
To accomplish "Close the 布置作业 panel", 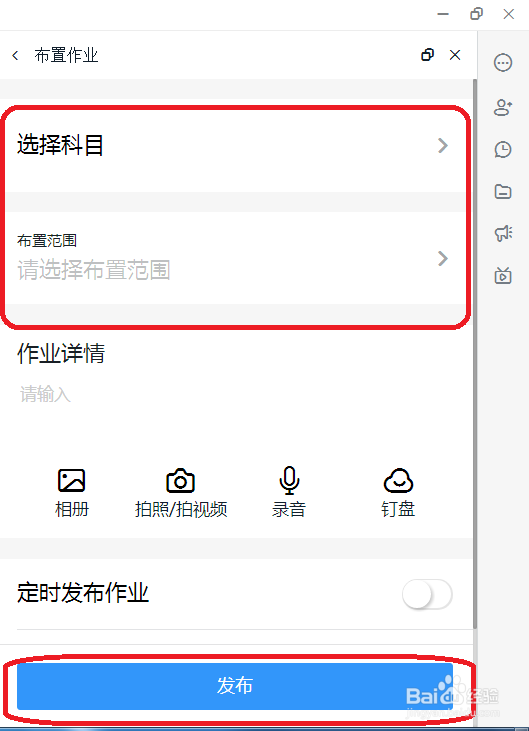I will (x=455, y=55).
